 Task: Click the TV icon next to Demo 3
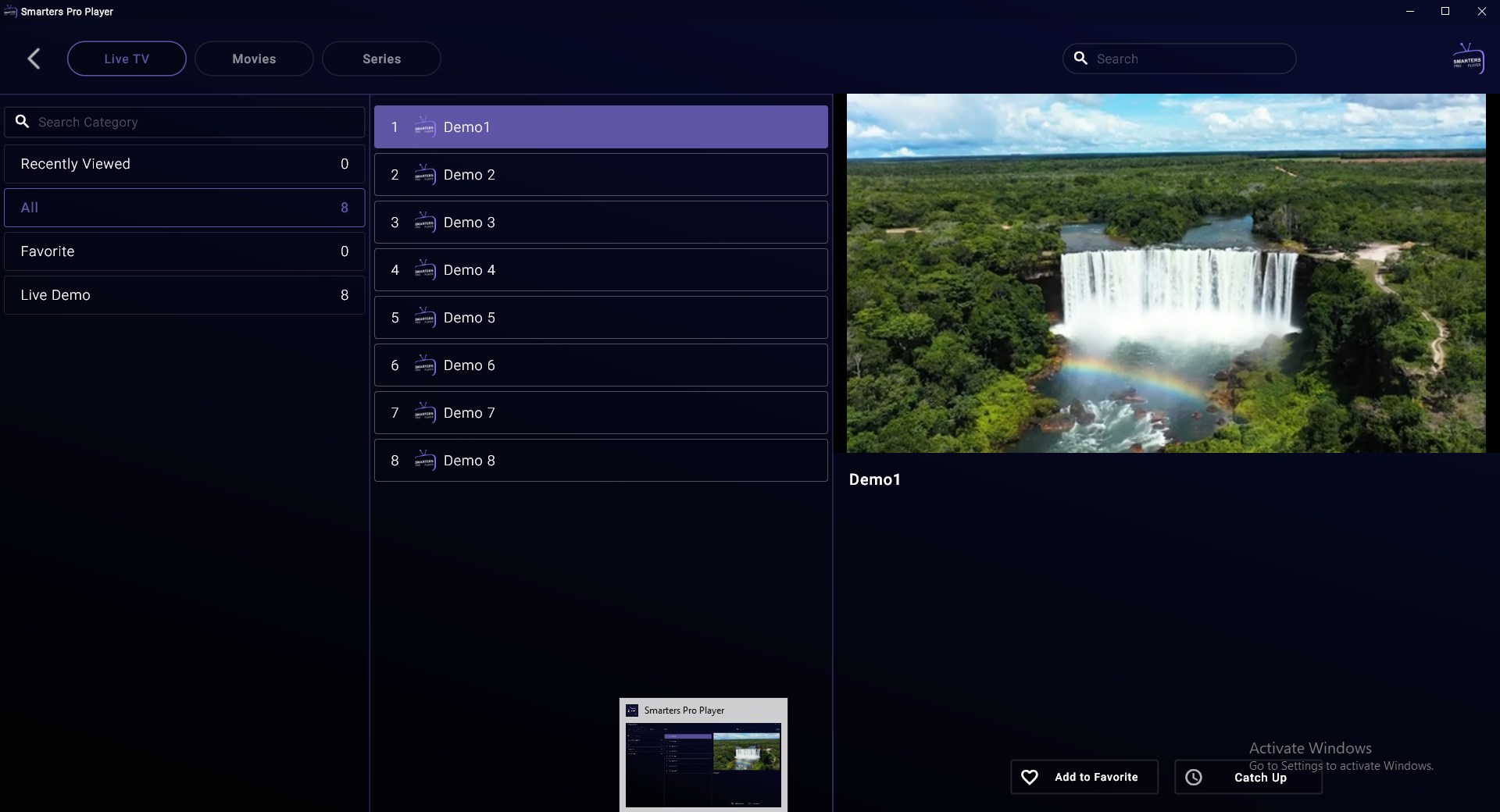point(424,223)
